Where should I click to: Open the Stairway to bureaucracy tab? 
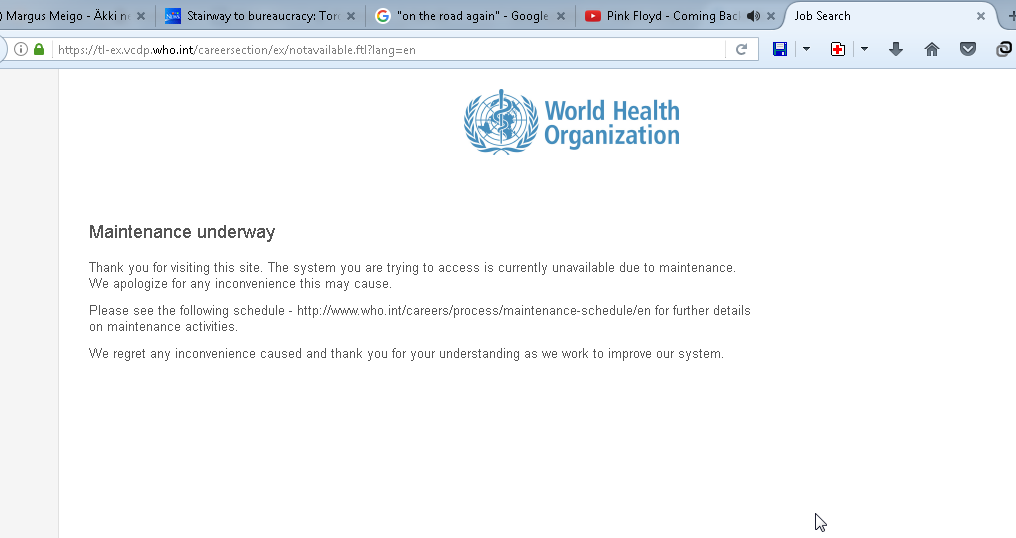click(x=260, y=16)
